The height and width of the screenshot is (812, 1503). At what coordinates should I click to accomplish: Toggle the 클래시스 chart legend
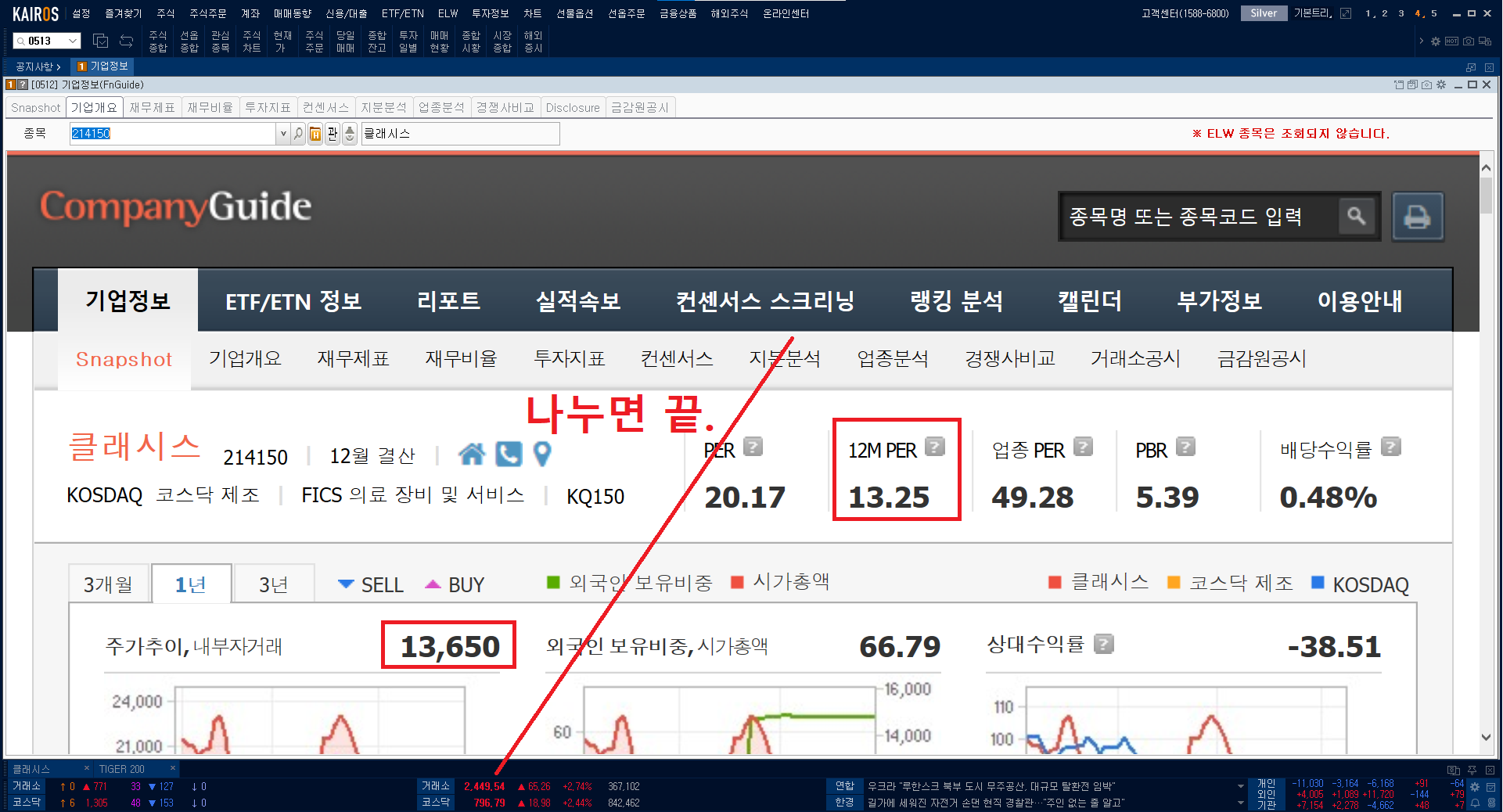point(1098,582)
